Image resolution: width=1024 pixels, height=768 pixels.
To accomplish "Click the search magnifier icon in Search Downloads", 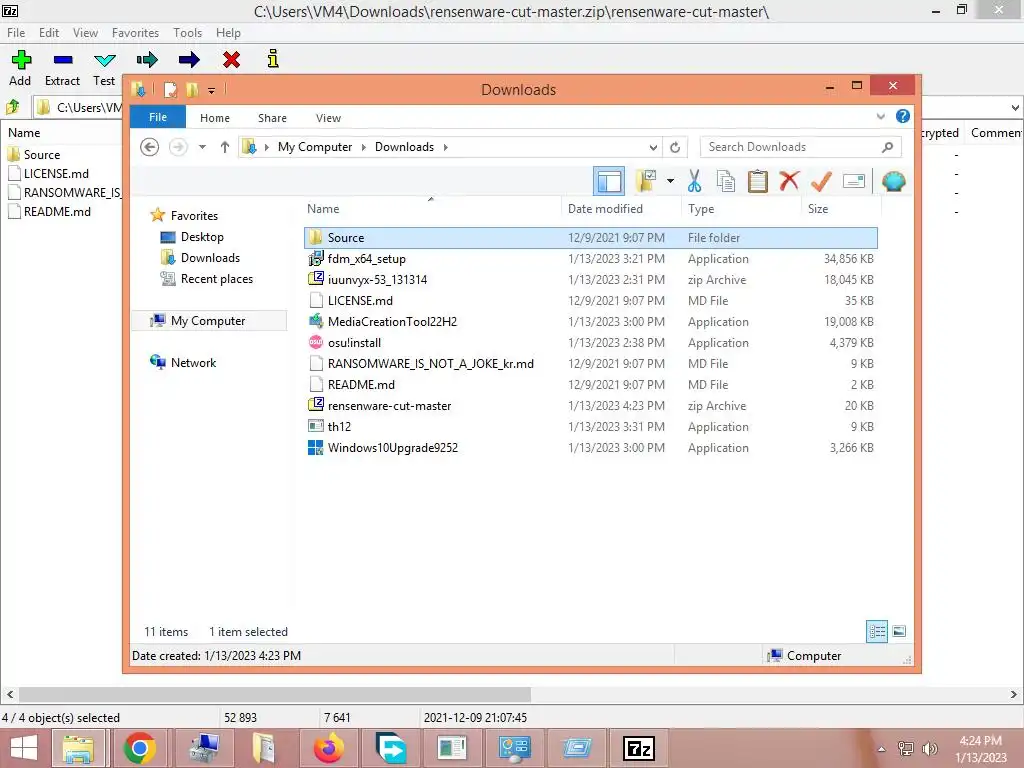I will tap(887, 147).
